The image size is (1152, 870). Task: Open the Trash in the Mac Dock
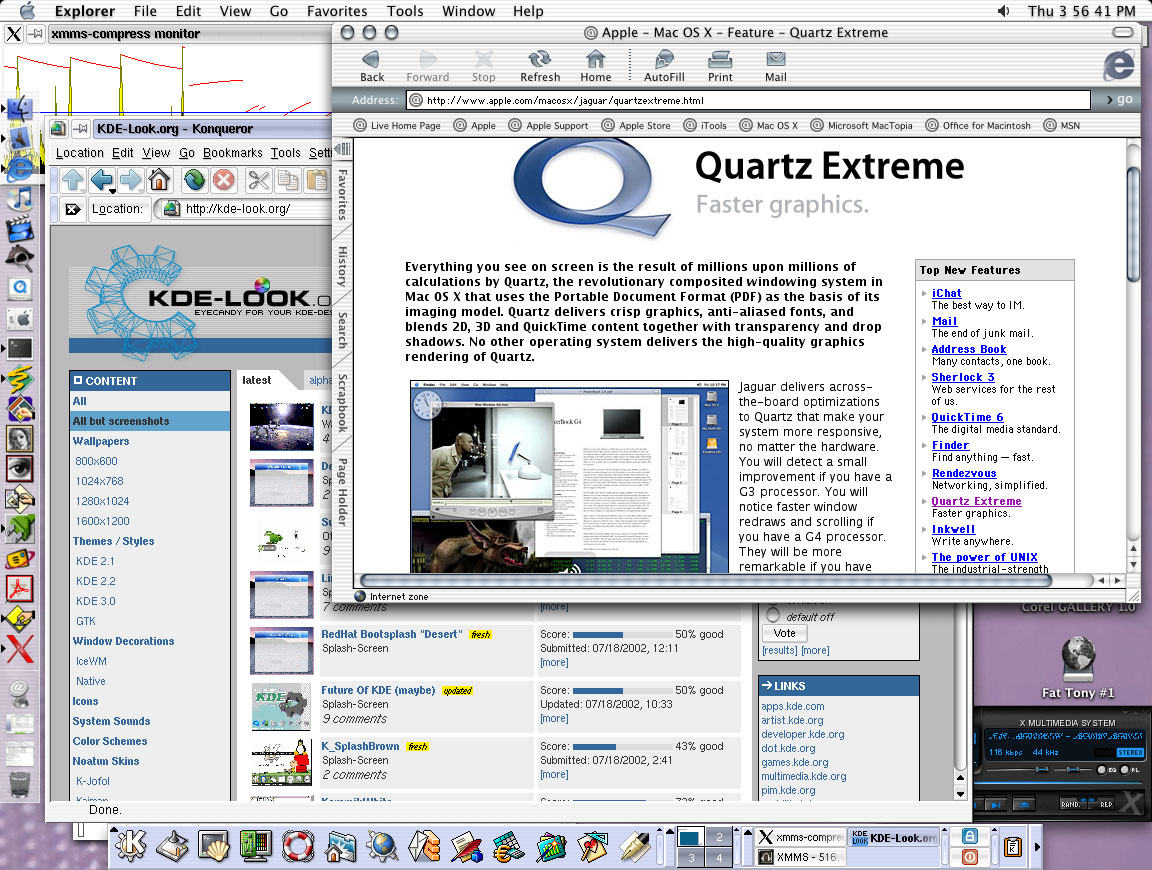coord(20,783)
